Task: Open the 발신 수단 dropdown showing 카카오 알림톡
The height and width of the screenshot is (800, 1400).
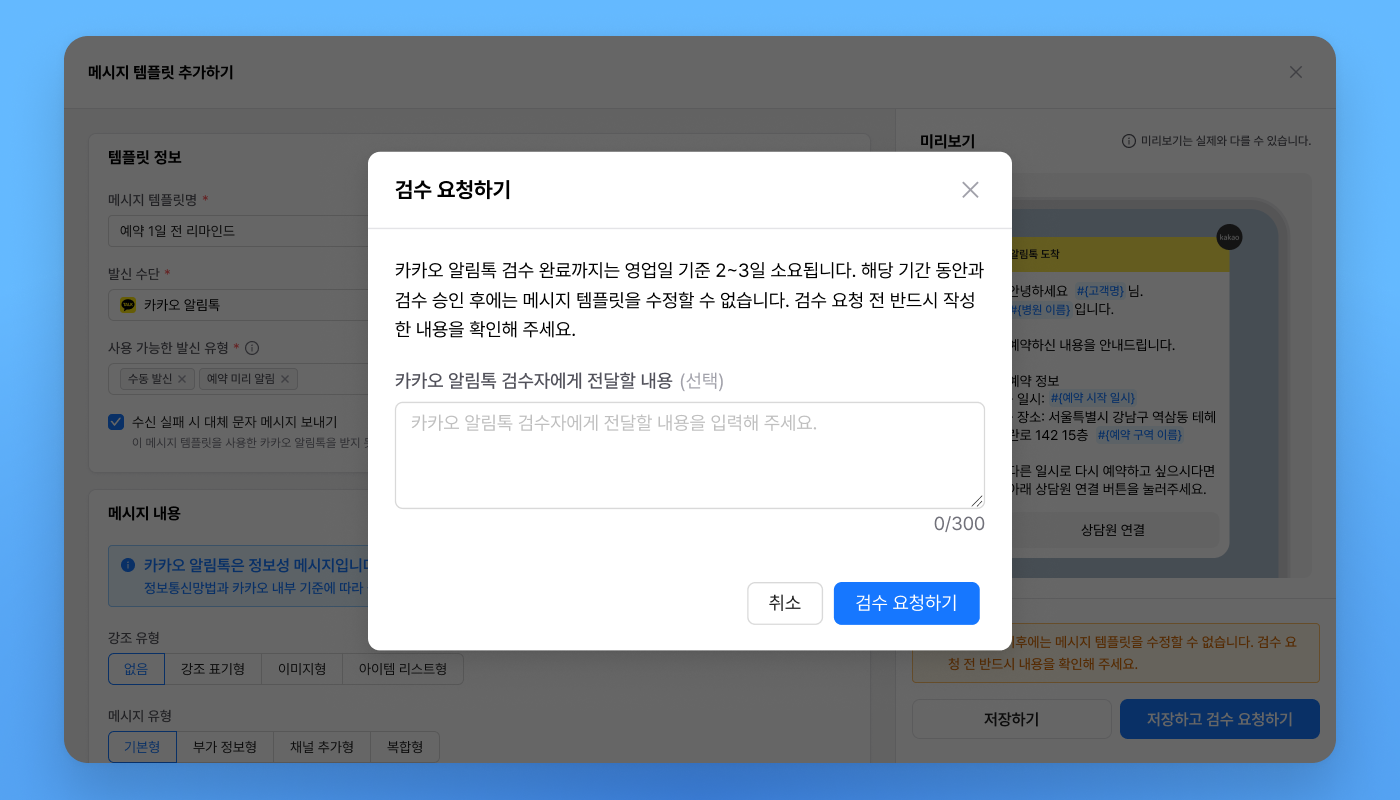Action: 238,305
